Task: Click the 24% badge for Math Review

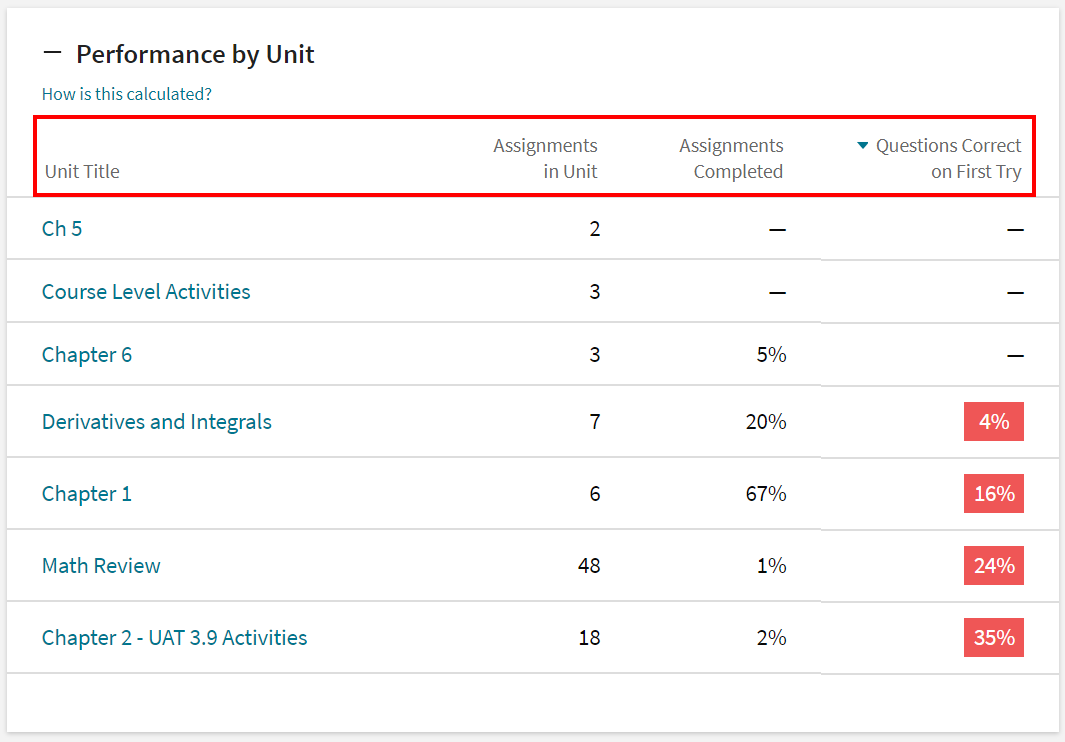Action: [x=993, y=565]
